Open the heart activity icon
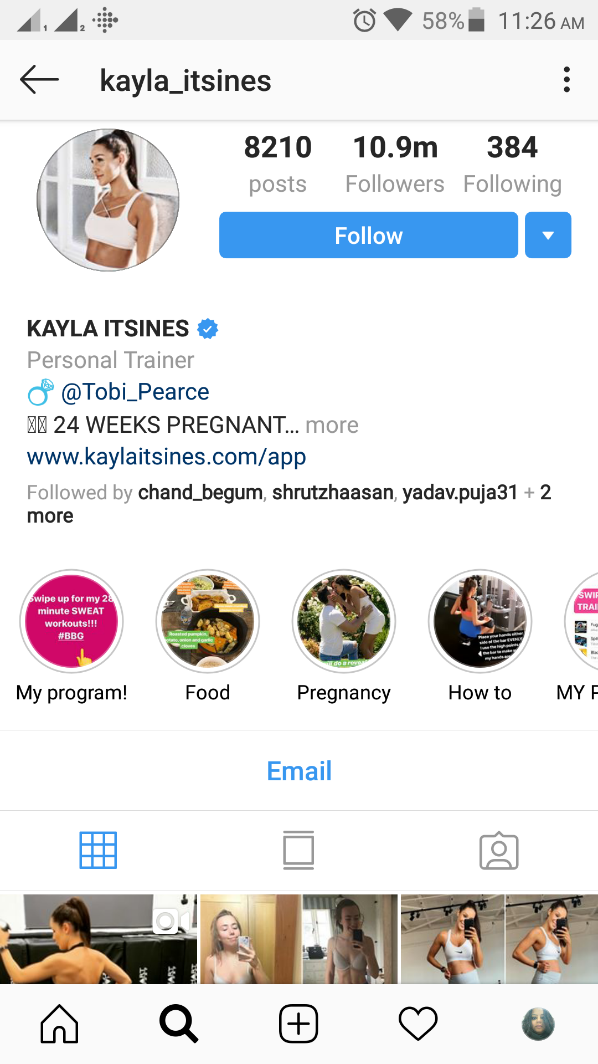This screenshot has height=1064, width=598. pos(418,1023)
